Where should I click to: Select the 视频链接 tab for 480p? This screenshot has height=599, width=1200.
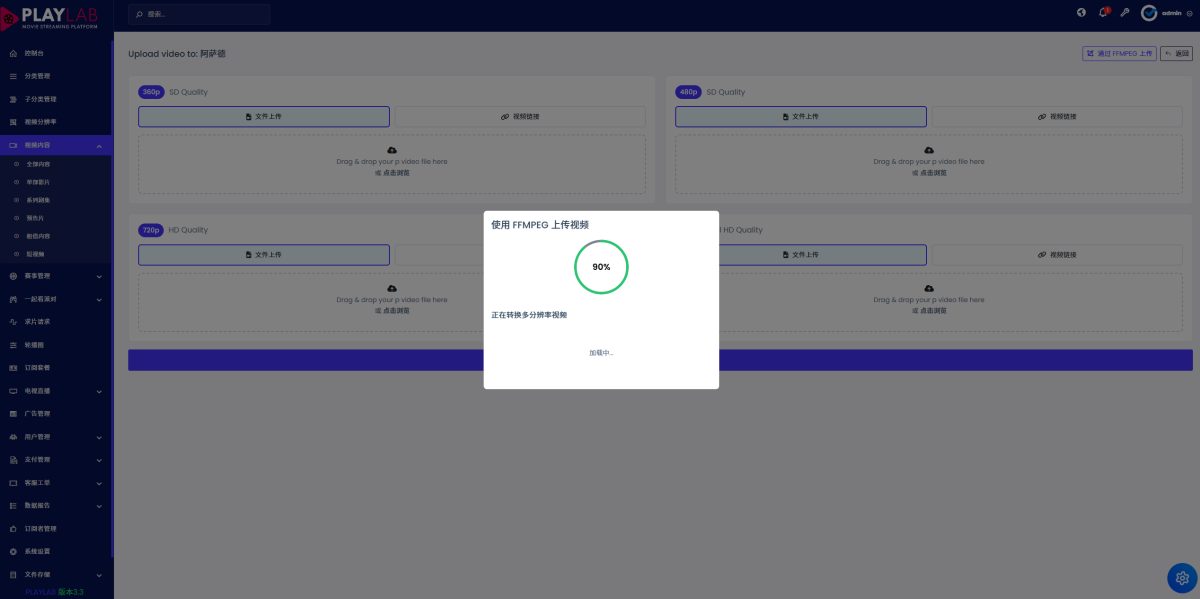click(1057, 117)
